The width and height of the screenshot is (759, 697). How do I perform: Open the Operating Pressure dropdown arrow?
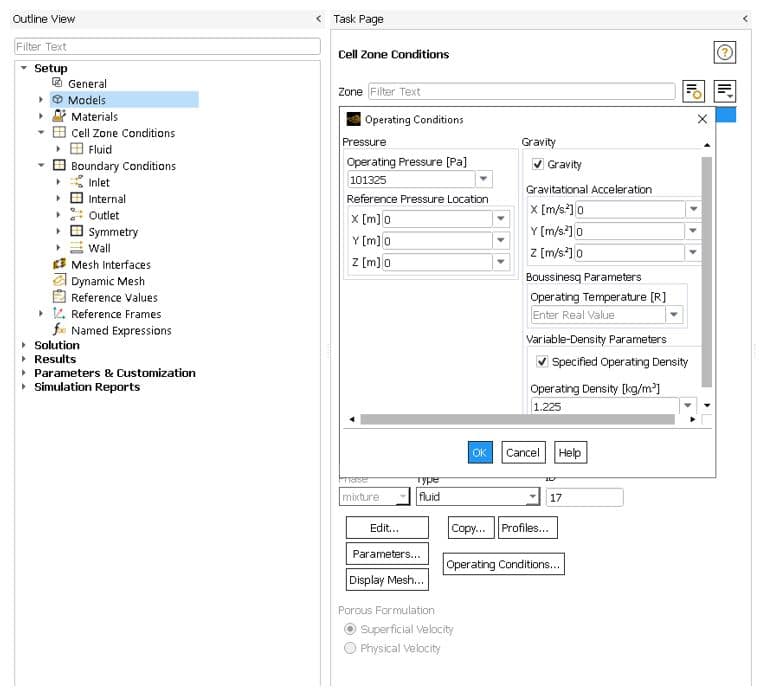click(x=484, y=180)
